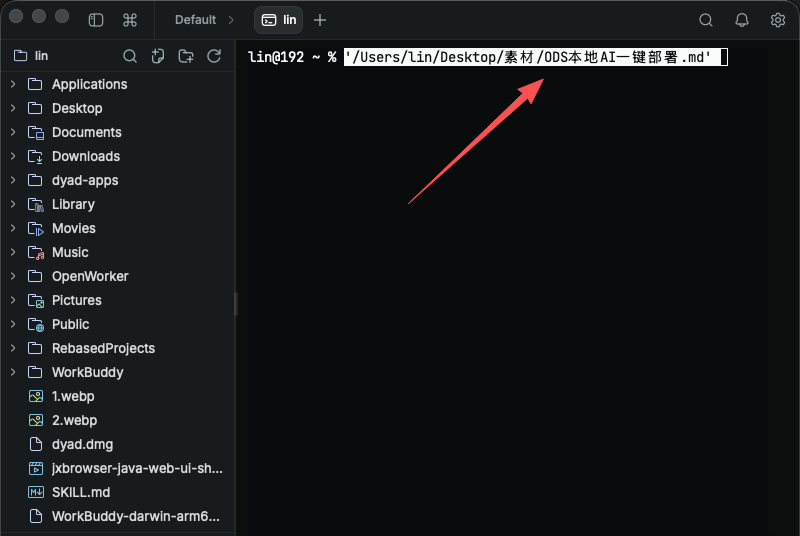Click the sidebar resize handle
Screen dimensions: 800x536
coord(236,304)
